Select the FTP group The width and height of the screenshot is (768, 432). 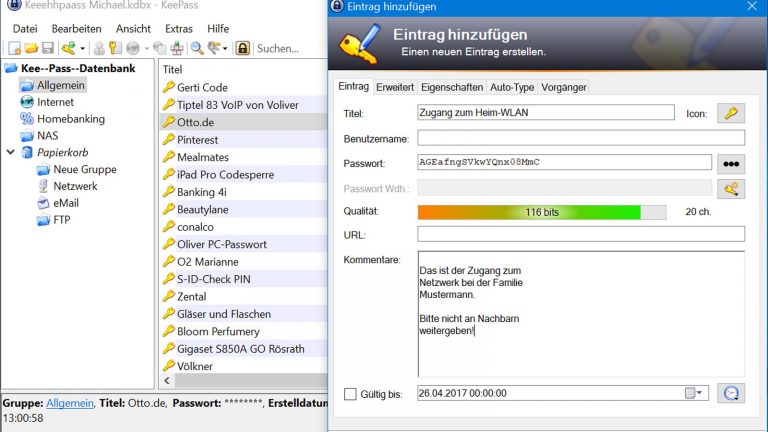pos(61,220)
